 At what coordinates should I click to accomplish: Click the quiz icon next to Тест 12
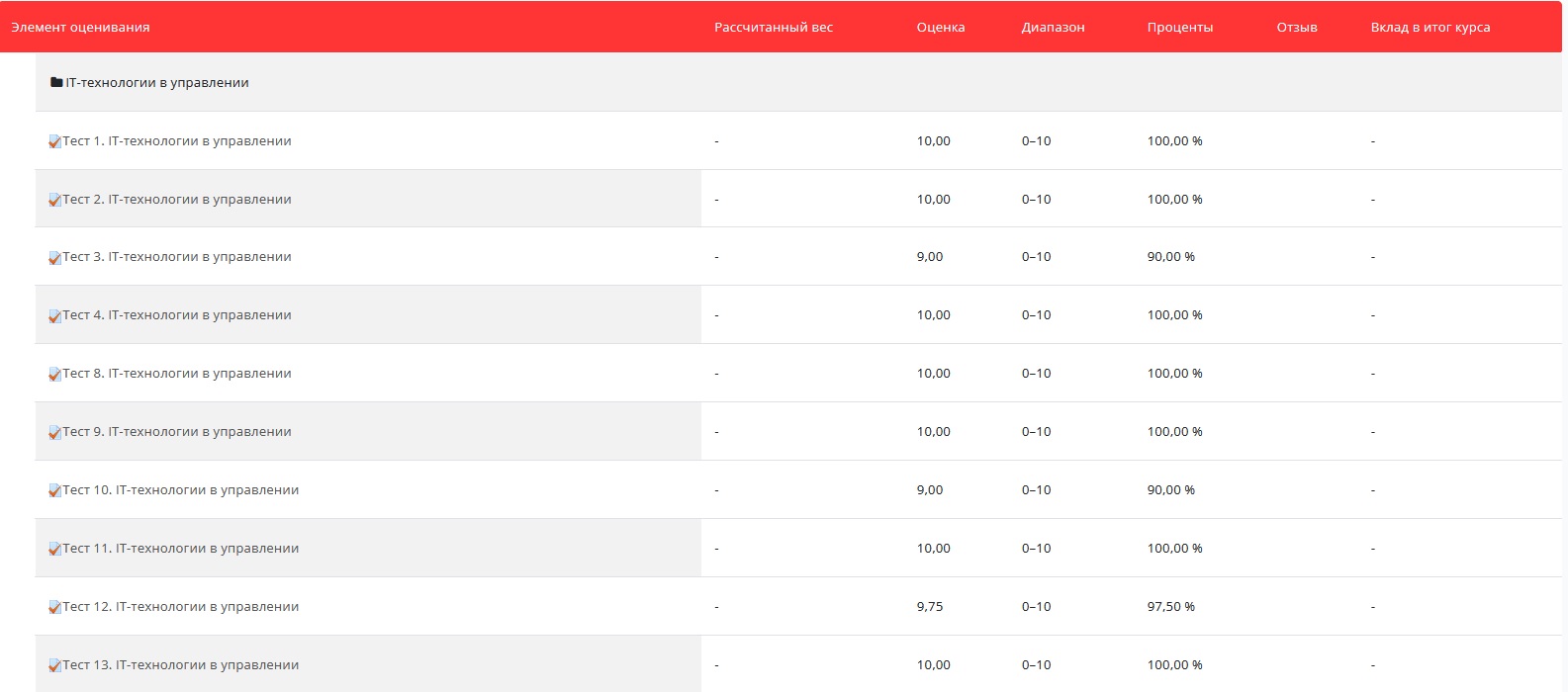coord(55,608)
